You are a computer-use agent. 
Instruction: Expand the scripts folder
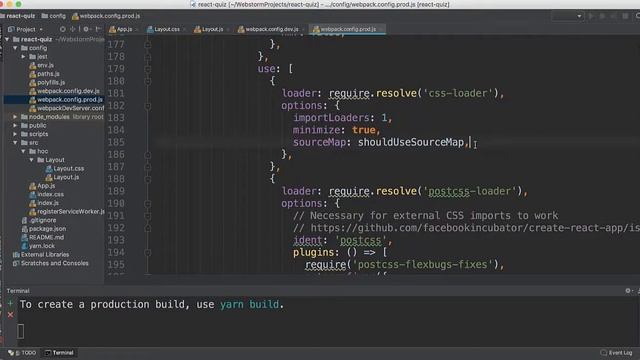pos(16,134)
